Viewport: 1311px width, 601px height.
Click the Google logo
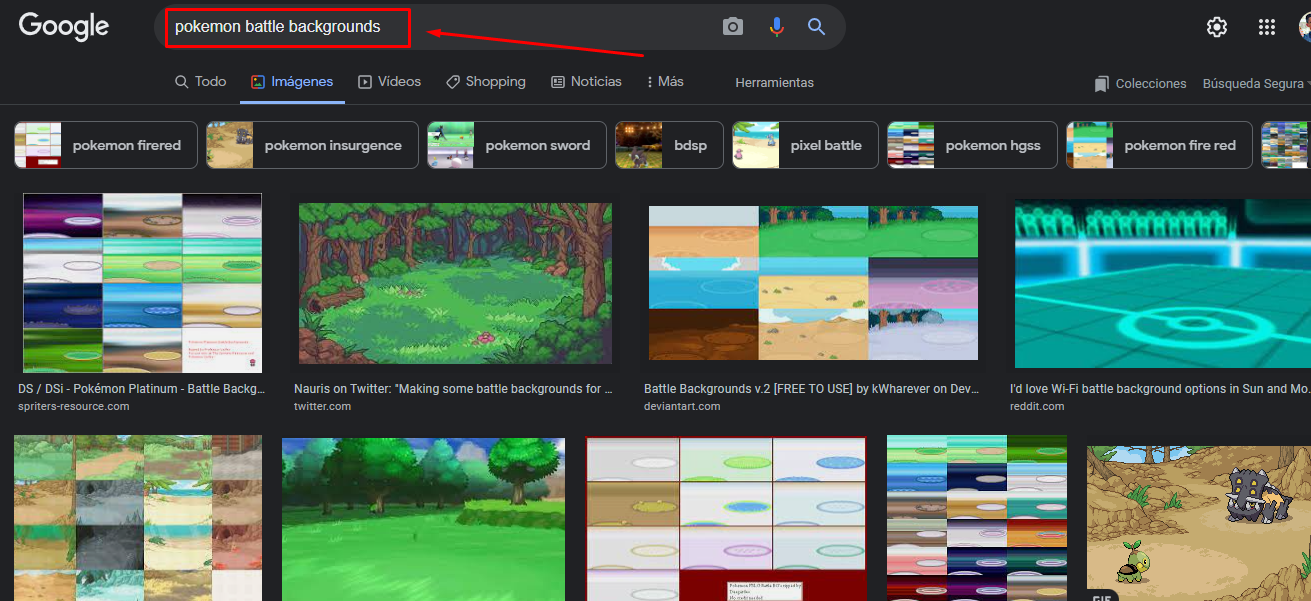tap(64, 27)
